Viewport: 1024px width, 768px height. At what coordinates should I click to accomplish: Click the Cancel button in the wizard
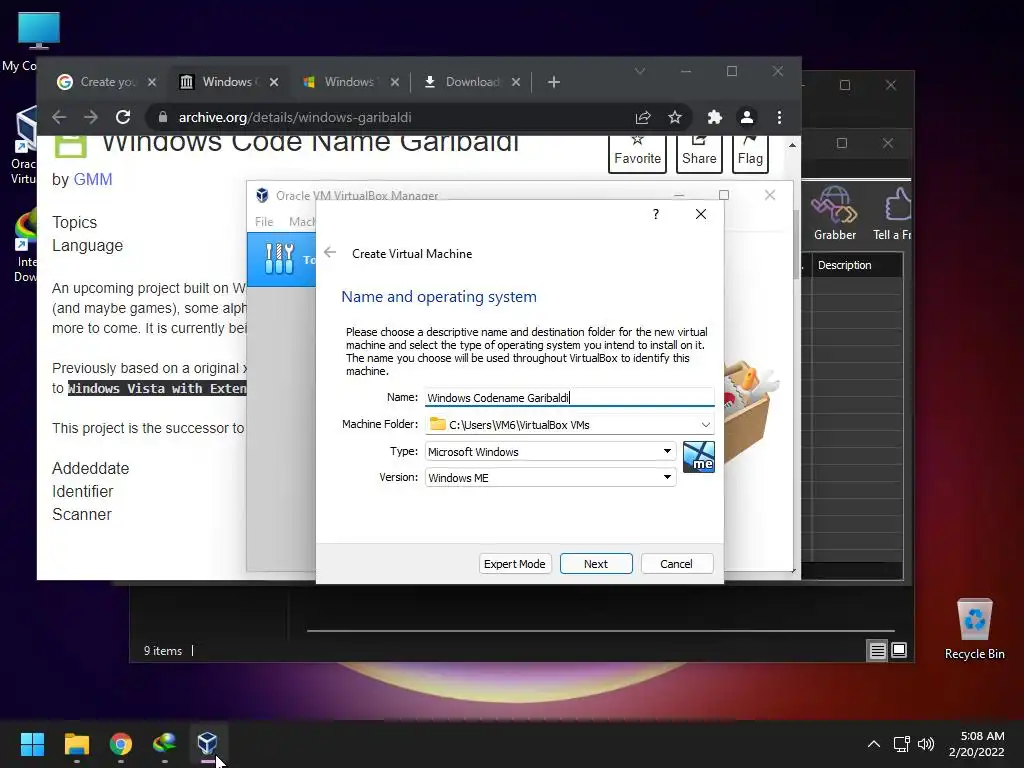click(677, 564)
